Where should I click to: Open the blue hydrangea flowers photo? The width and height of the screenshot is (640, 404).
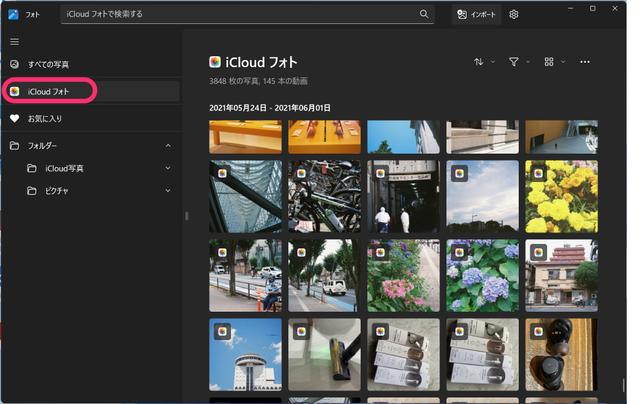pos(482,275)
